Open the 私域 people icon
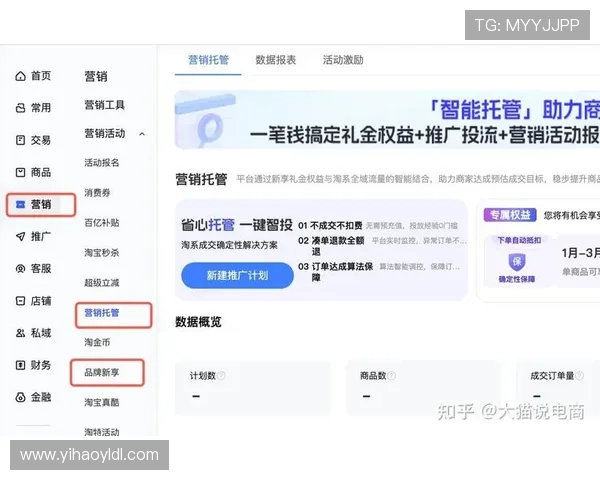 [x=20, y=333]
